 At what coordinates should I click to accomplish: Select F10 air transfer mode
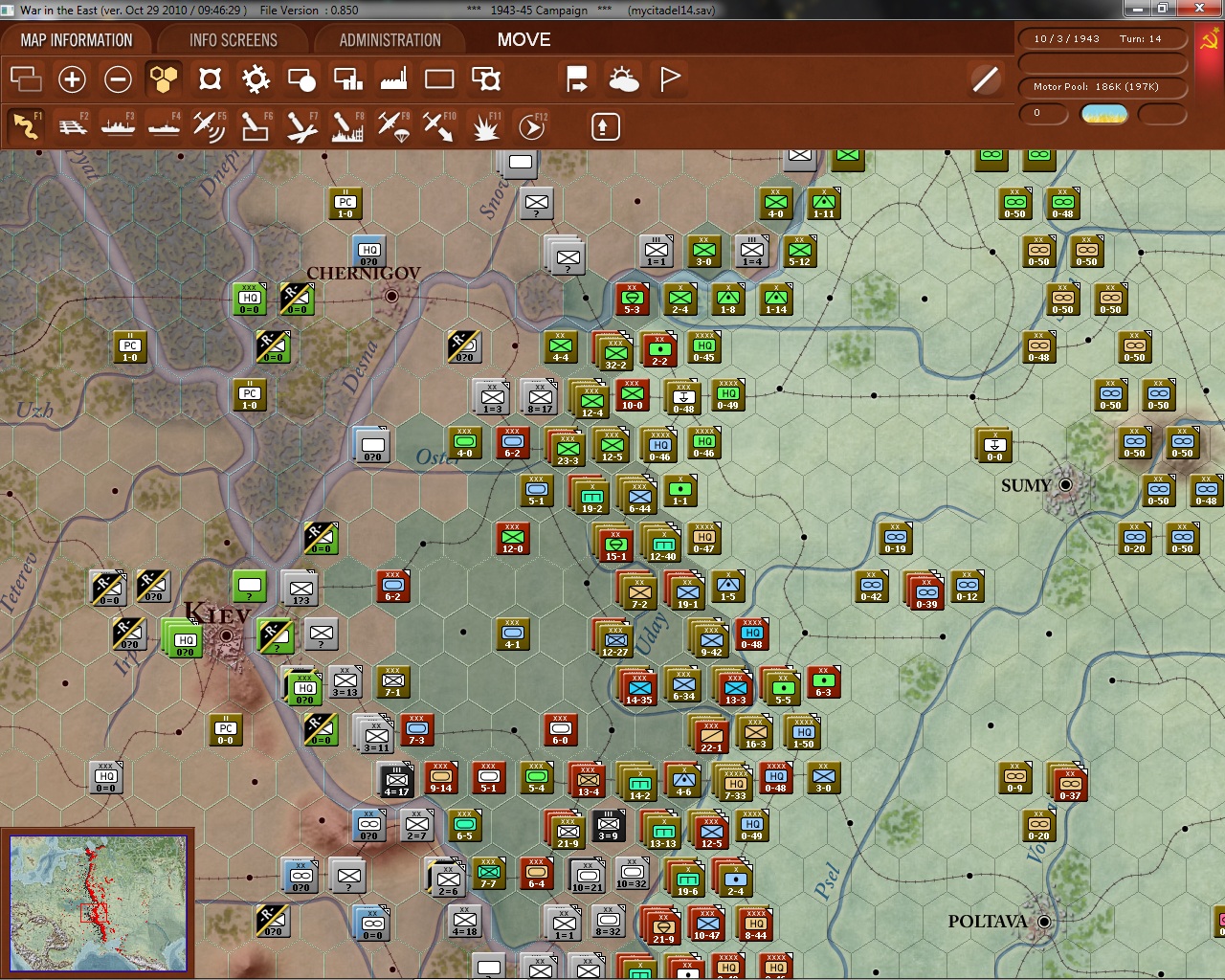(439, 126)
